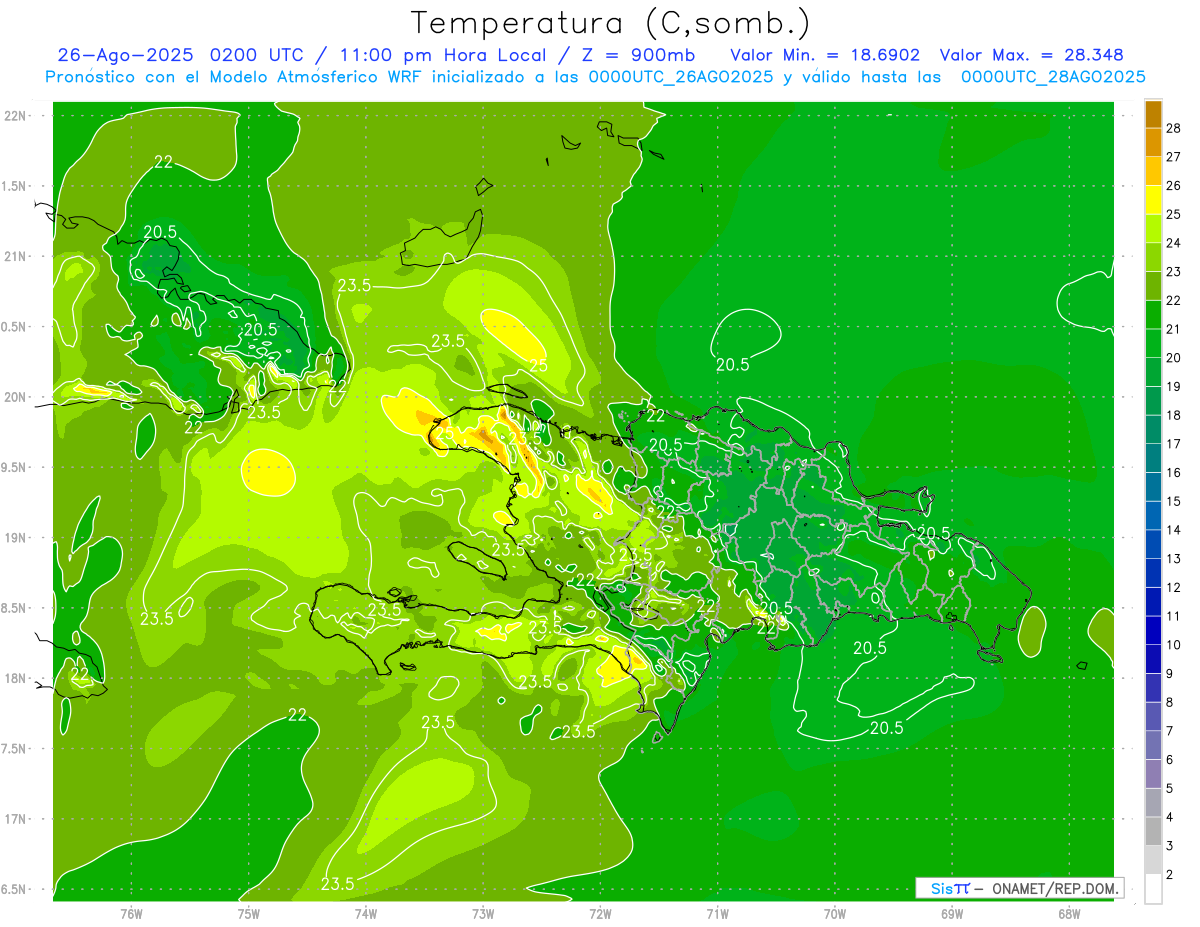Screen dimensions: 1200x927
Task: Click the title Temperatura (C,somb.)
Action: coord(611,22)
